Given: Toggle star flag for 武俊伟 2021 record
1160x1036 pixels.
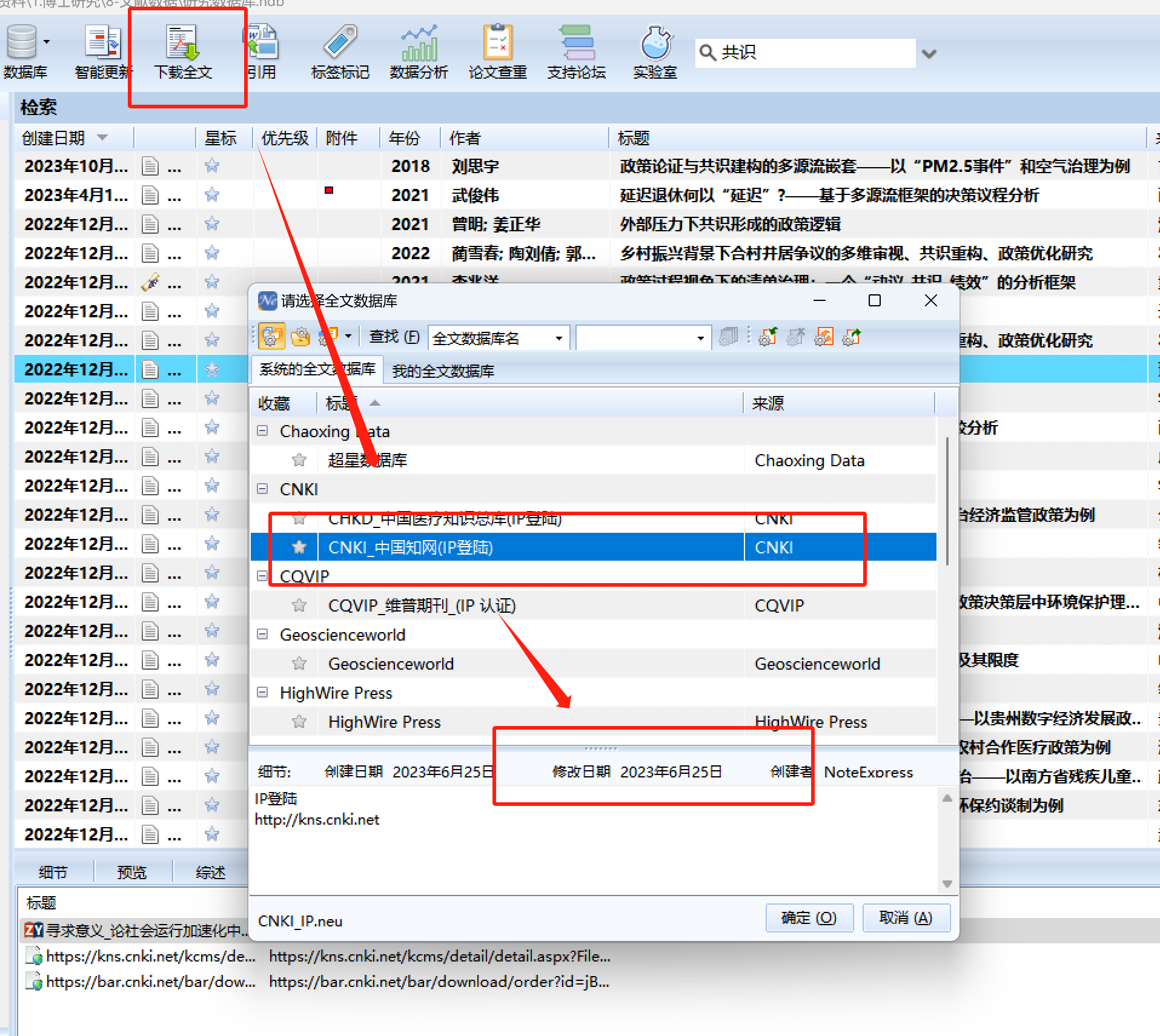Looking at the screenshot, I should click(x=212, y=195).
